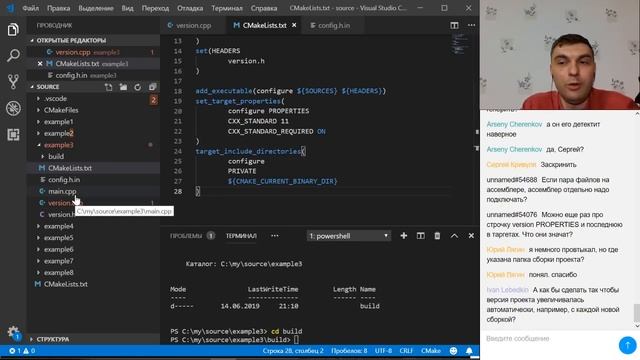Show errors and warnings in status bar
Screen dimensions: 640x360
click(x=22, y=351)
